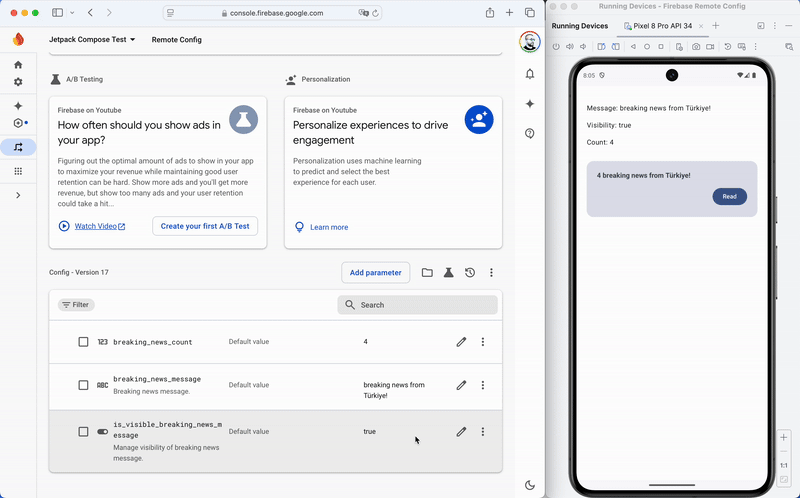800x498 pixels.
Task: Open Jetpack Compose Test project dropdown
Action: coord(92,39)
